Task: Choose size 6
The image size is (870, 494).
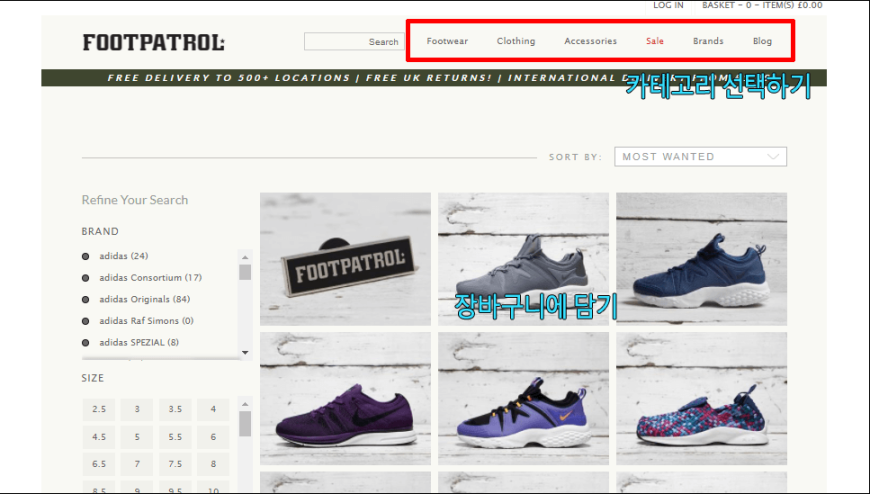Action: [x=213, y=437]
